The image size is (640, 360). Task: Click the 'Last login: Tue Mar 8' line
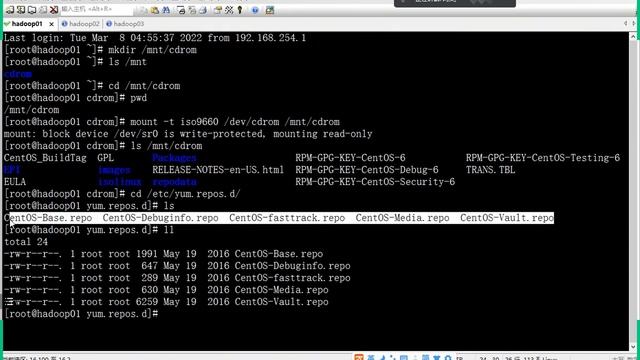(x=155, y=38)
